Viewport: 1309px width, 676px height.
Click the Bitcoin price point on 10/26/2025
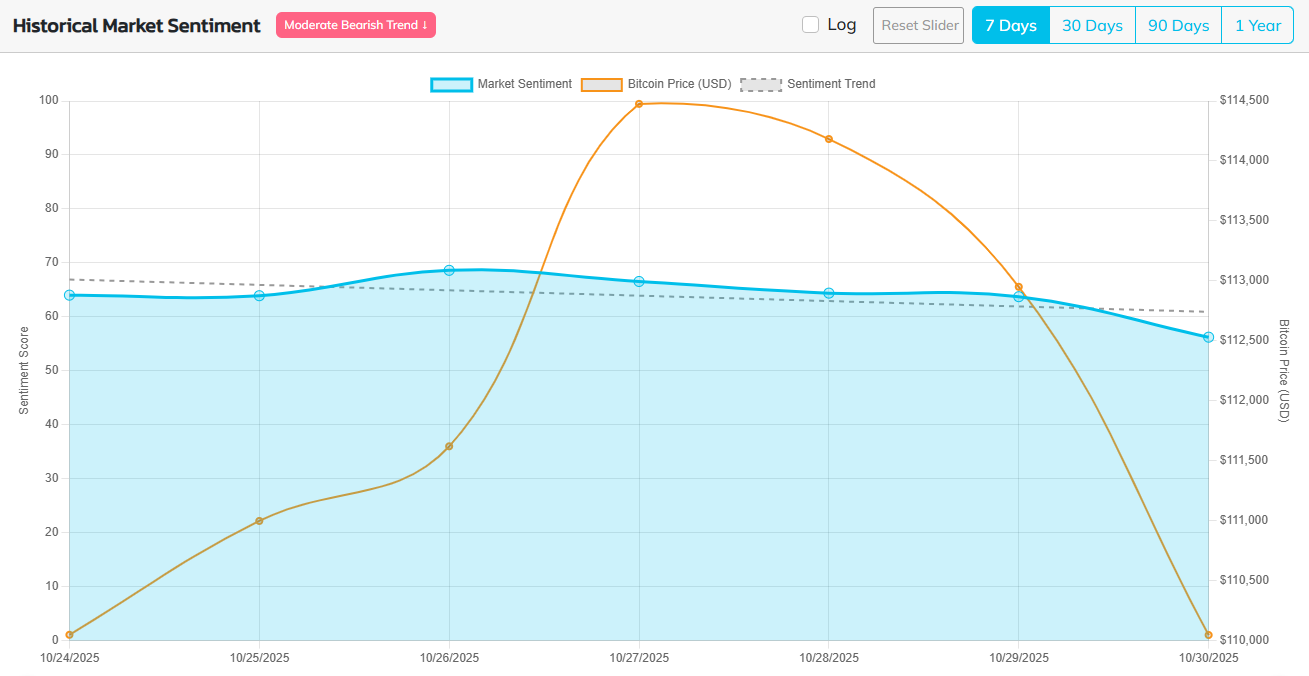[449, 446]
